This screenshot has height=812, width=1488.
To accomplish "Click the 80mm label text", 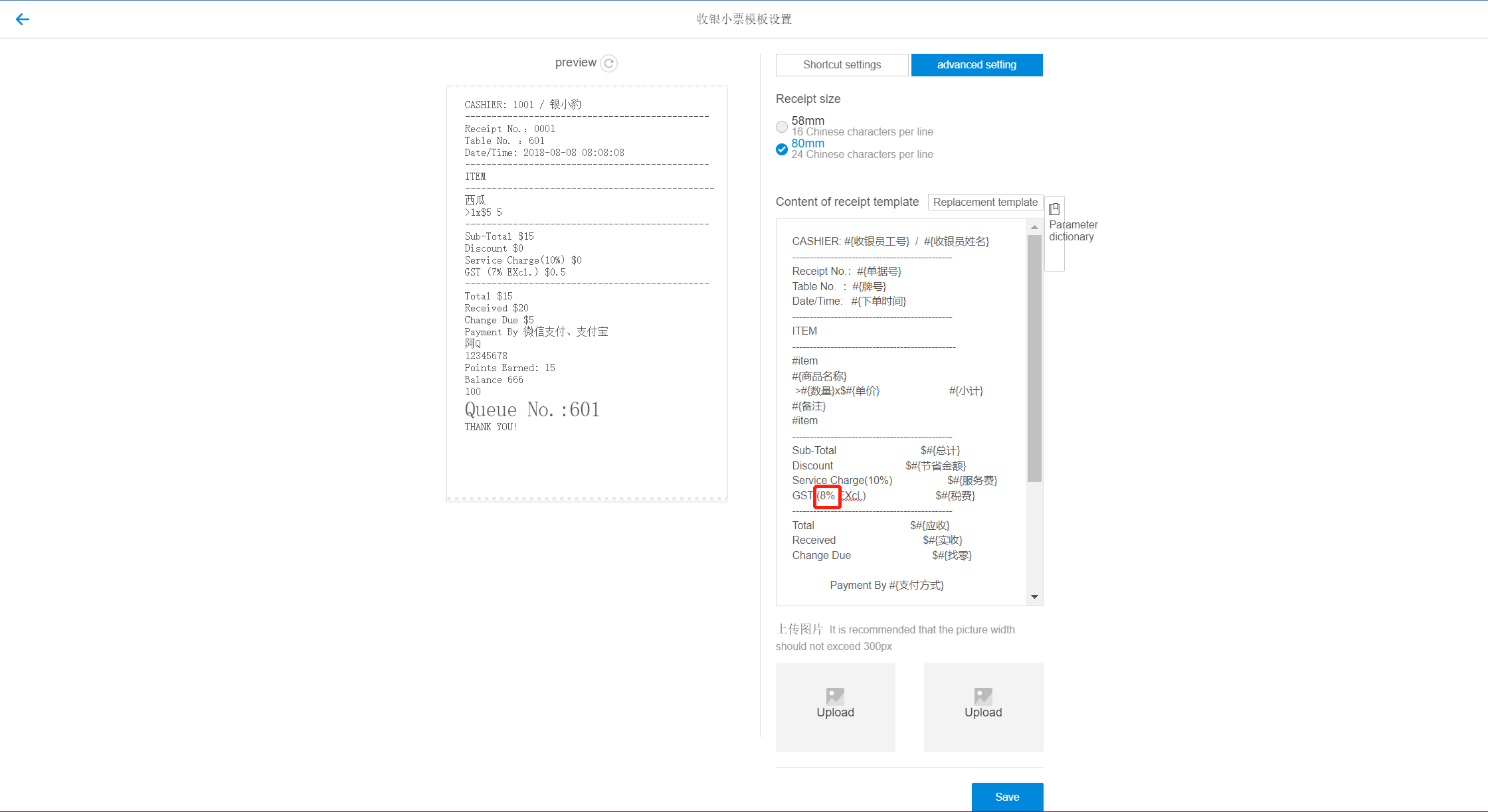I will (x=808, y=143).
